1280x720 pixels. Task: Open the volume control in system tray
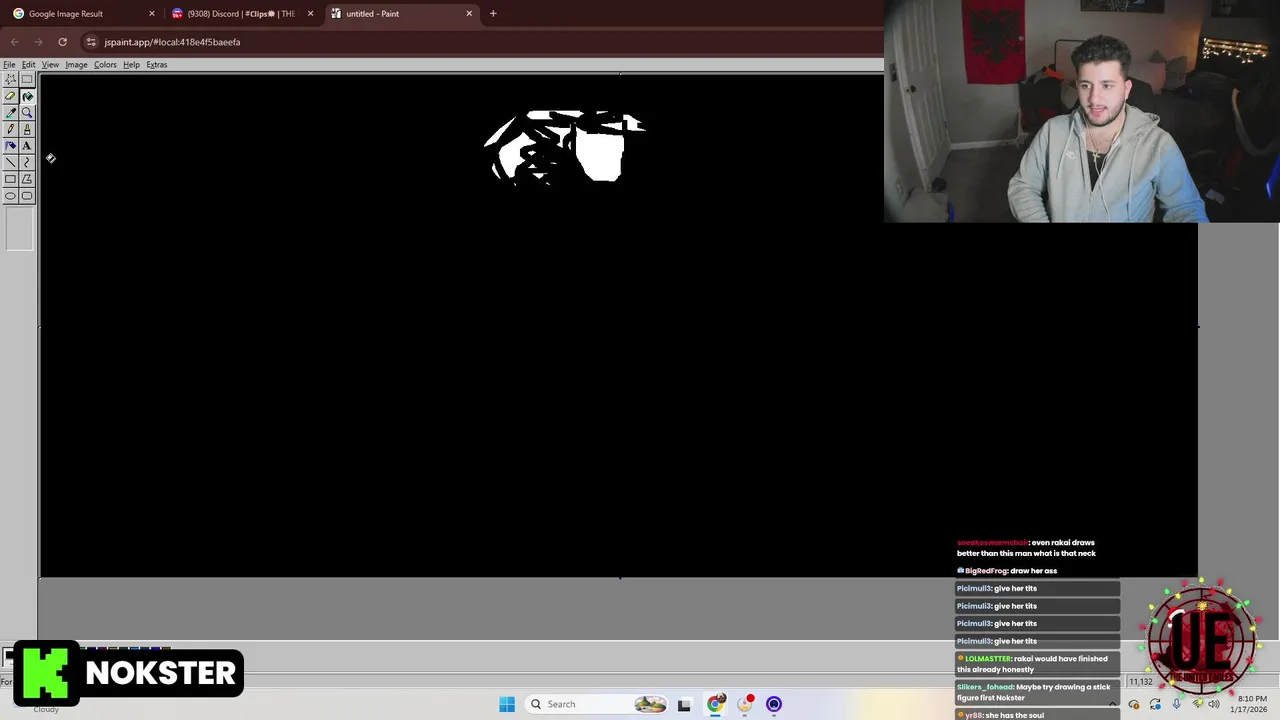[1214, 704]
